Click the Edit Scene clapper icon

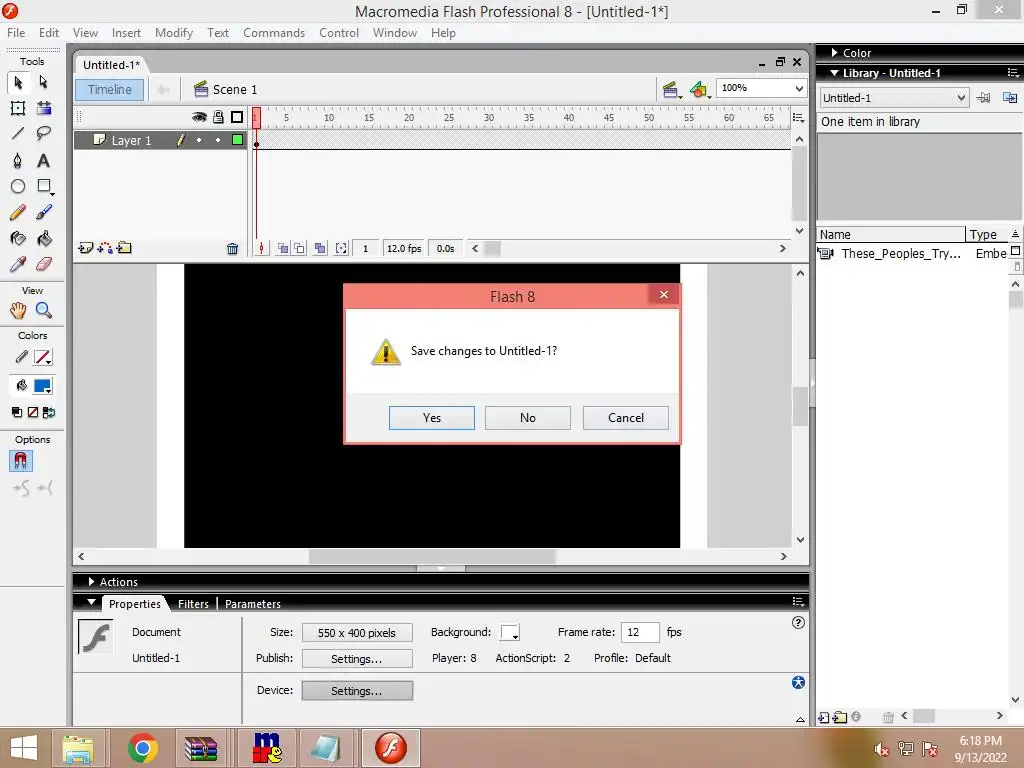pyautogui.click(x=671, y=89)
